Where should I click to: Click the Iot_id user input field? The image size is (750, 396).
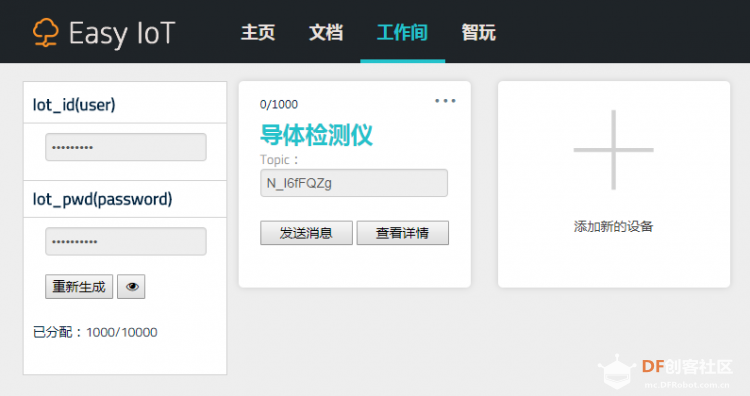point(126,147)
